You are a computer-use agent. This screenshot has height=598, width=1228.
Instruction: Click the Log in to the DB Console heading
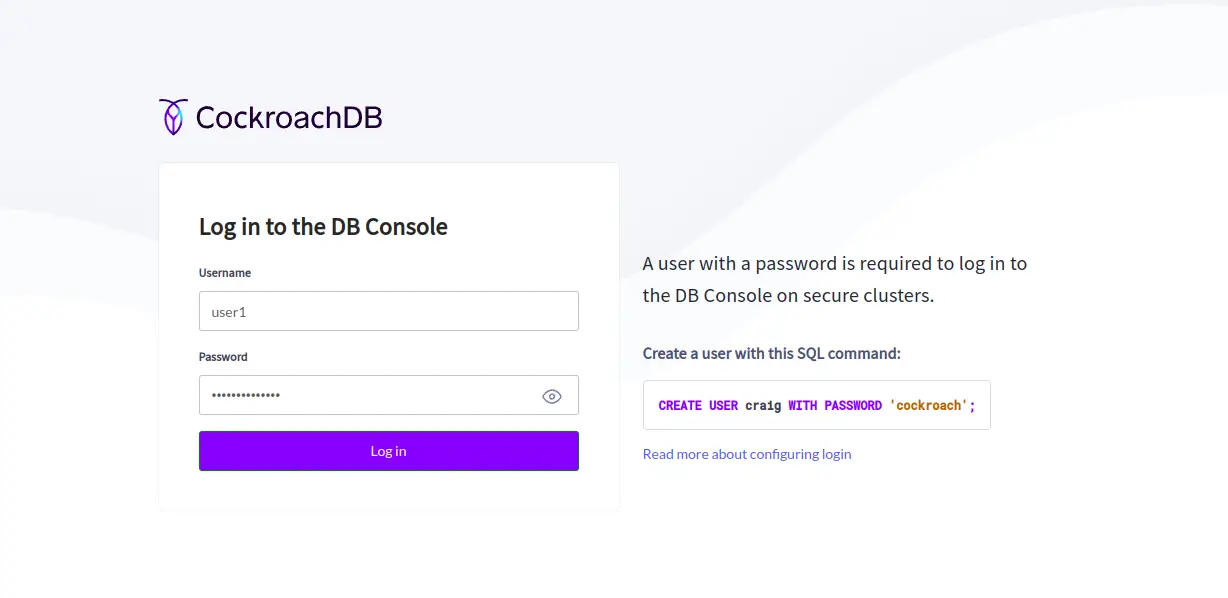[323, 227]
